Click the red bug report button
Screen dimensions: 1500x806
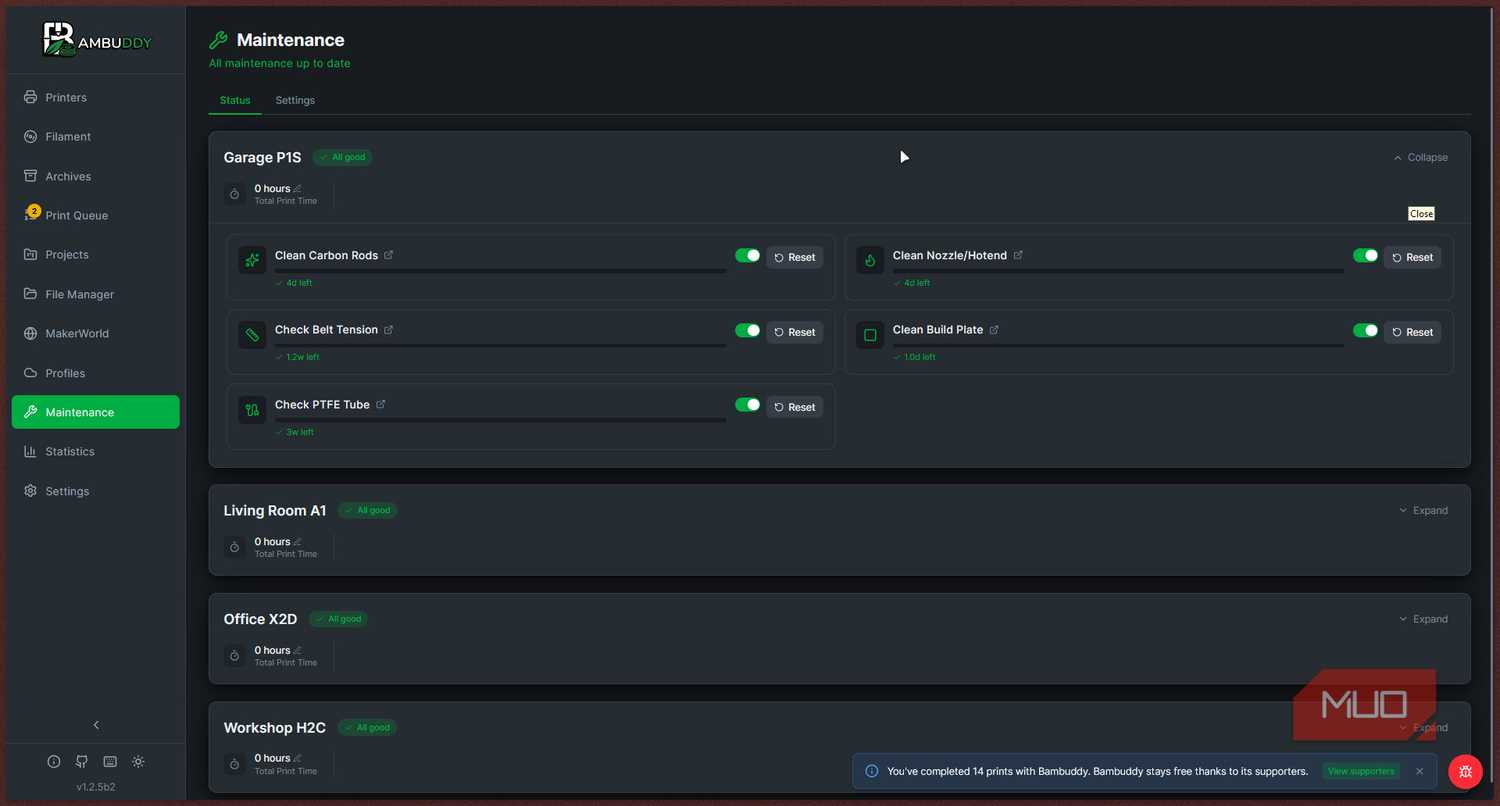click(x=1465, y=771)
